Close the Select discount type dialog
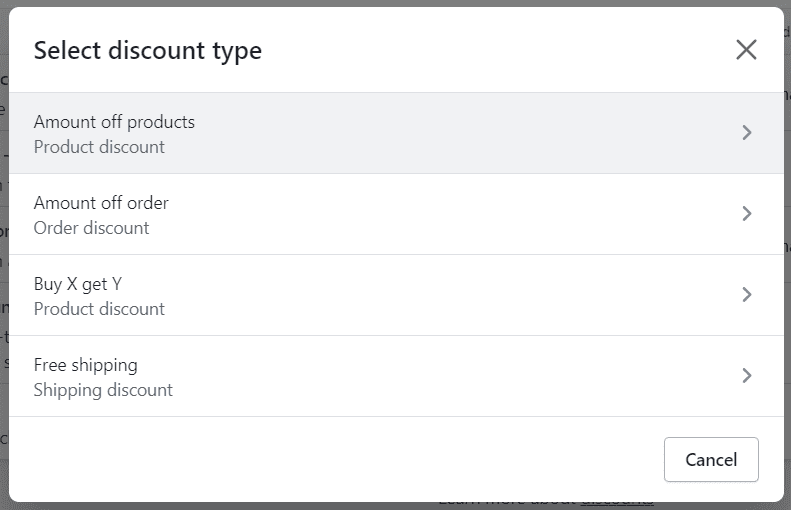This screenshot has height=510, width=791. 746,50
